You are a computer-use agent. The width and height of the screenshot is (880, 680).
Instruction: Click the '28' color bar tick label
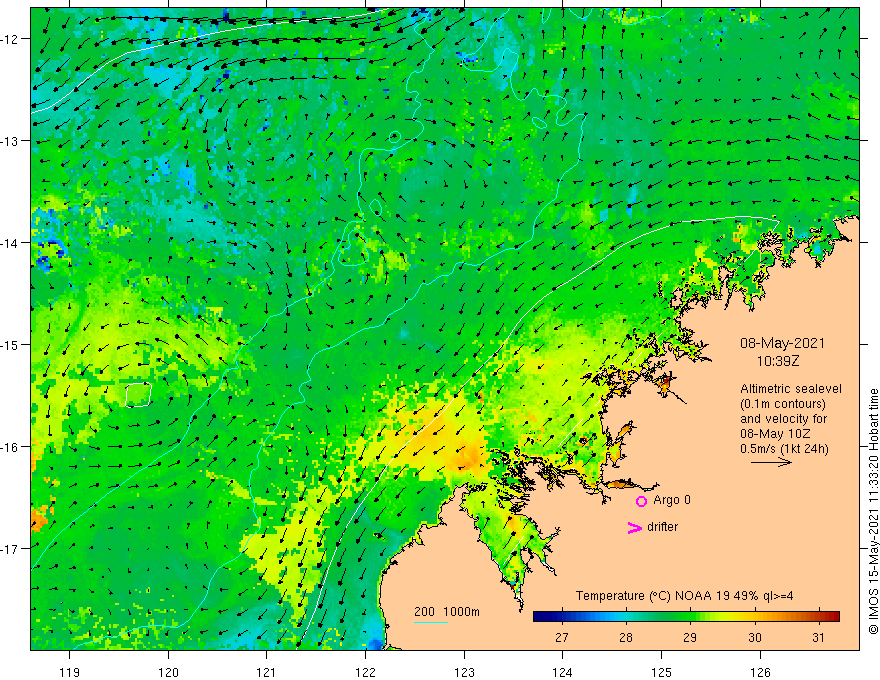pyautogui.click(x=626, y=637)
